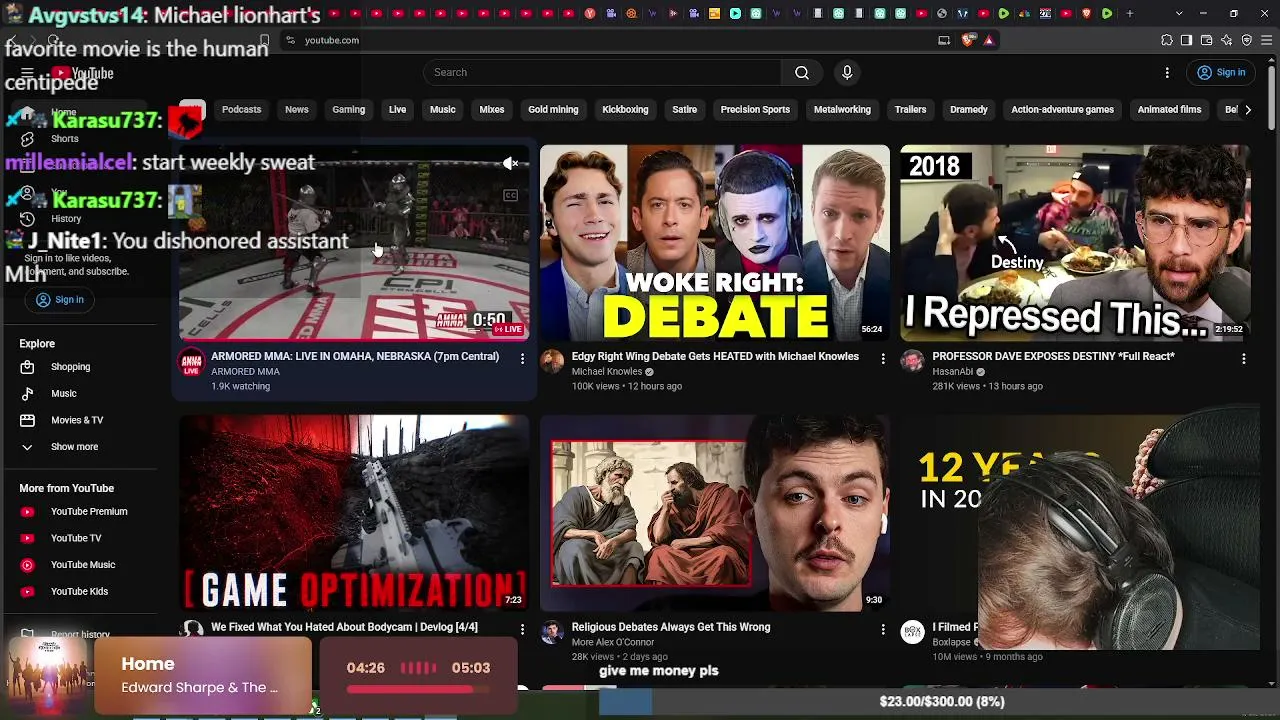Open the browser Extensions puzzle icon
The image size is (1280, 720).
[1167, 40]
